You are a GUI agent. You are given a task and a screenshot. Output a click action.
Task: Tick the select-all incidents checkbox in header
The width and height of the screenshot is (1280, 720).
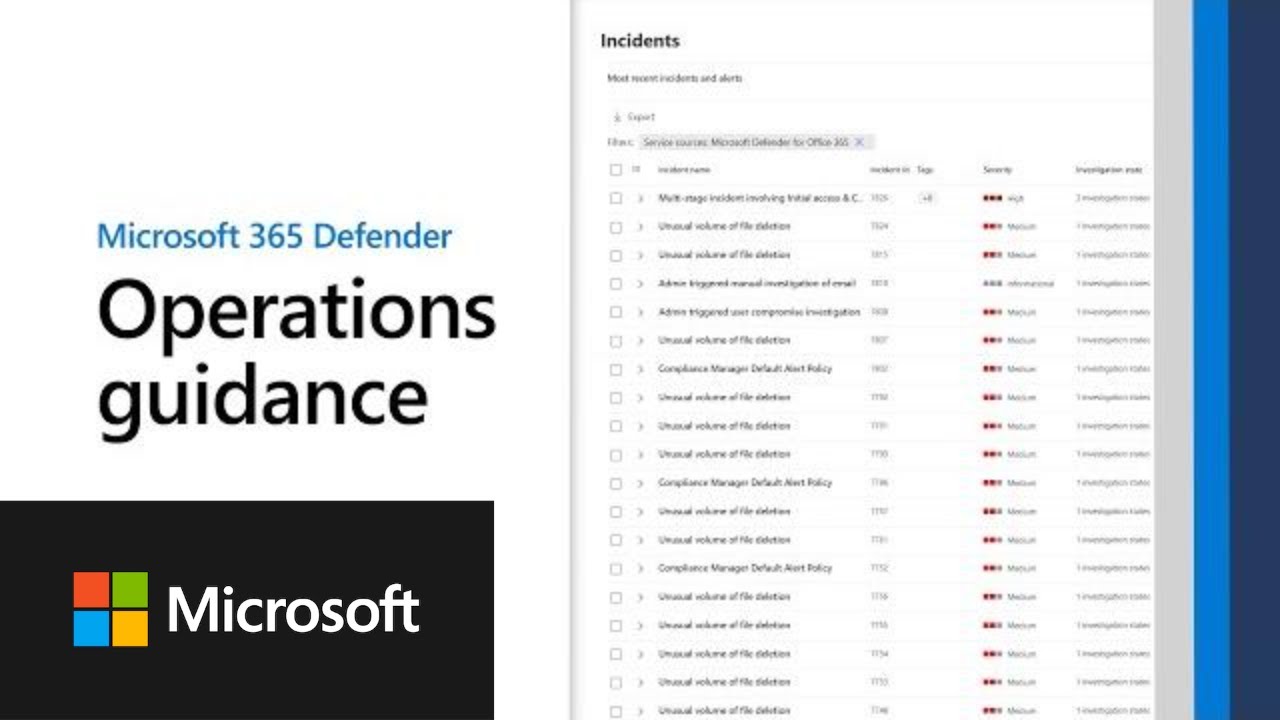pos(616,170)
